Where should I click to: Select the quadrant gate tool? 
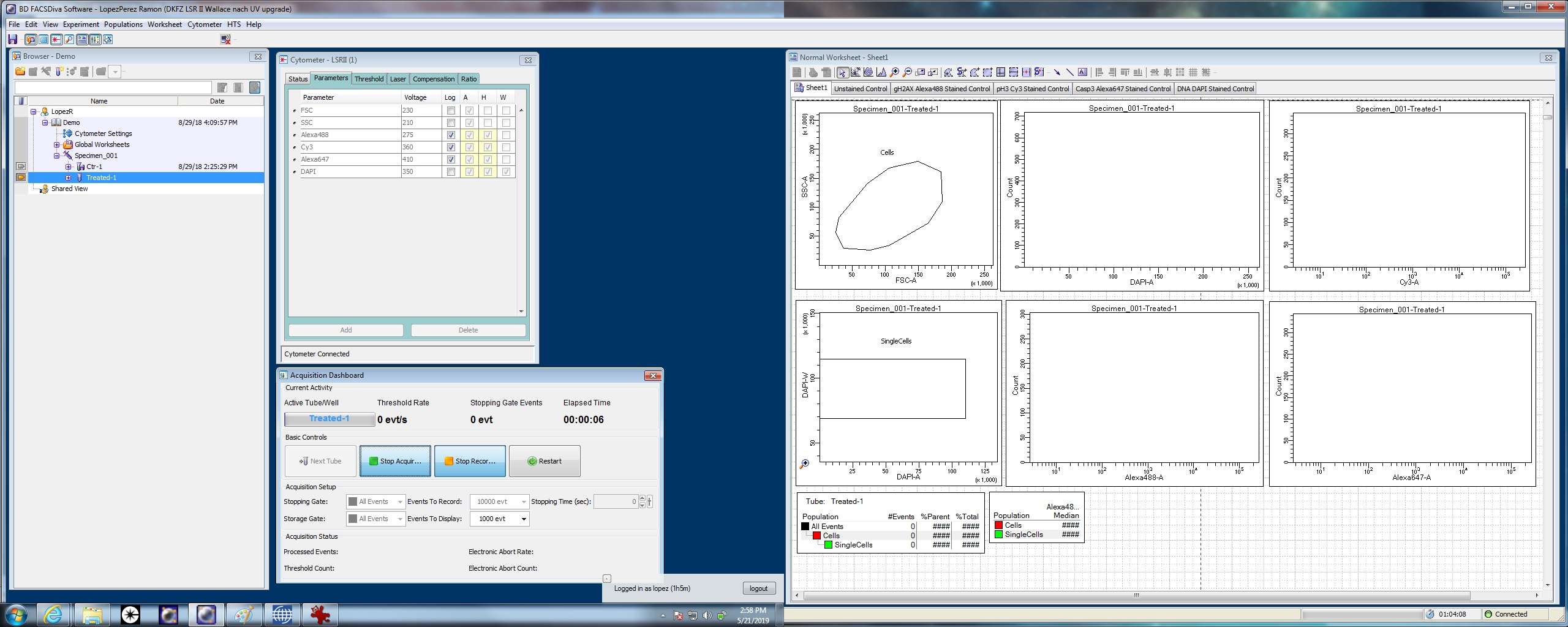pyautogui.click(x=1000, y=72)
